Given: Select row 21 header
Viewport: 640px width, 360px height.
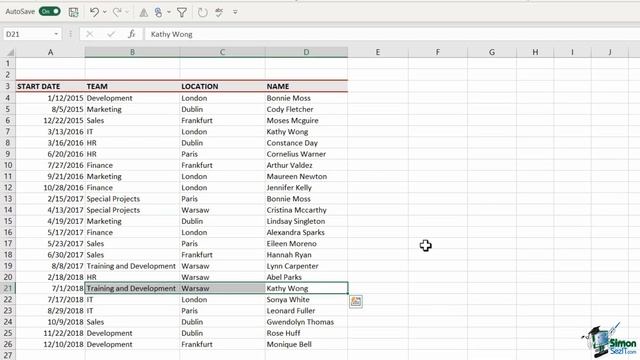Looking at the screenshot, I should (x=8, y=288).
